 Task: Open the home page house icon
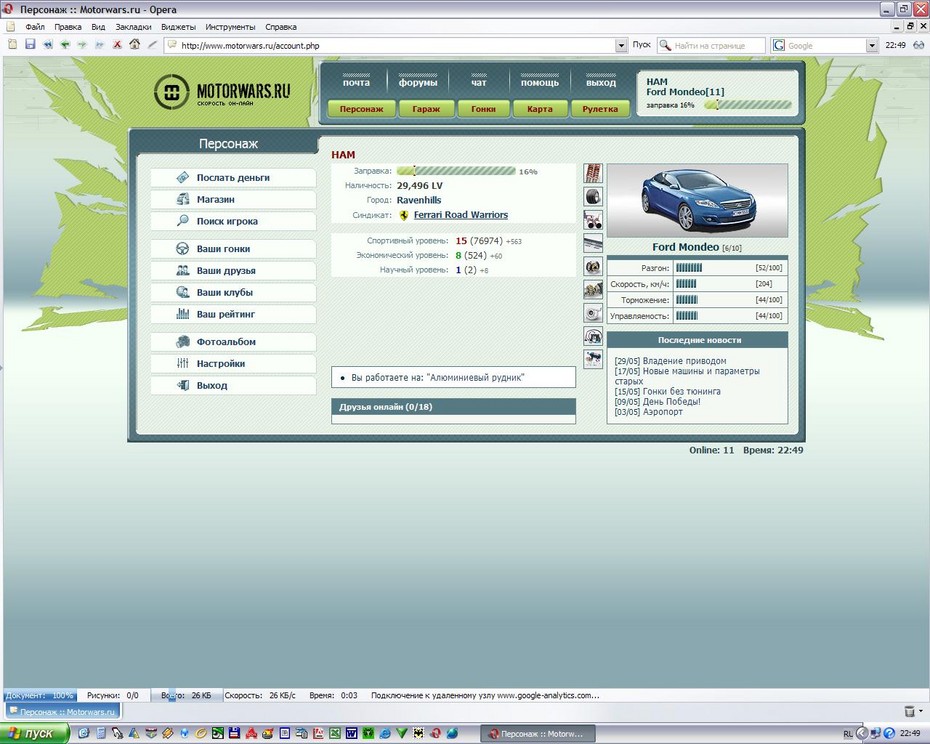[135, 44]
